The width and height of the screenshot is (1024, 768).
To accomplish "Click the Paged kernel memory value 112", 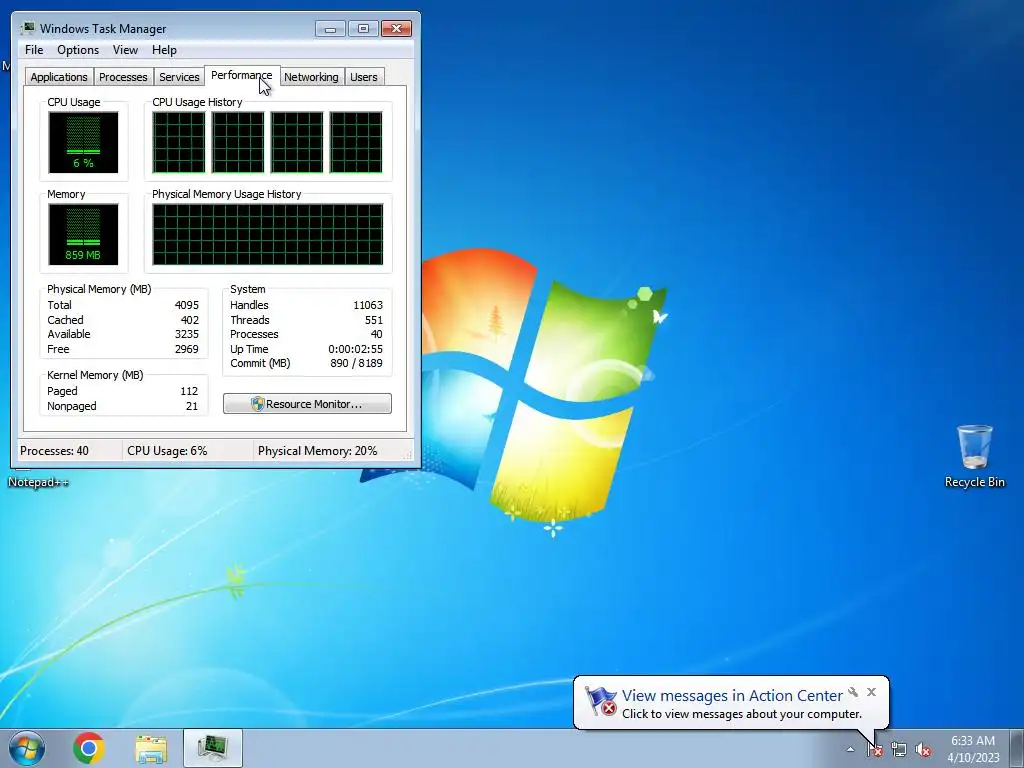I will pyautogui.click(x=189, y=391).
